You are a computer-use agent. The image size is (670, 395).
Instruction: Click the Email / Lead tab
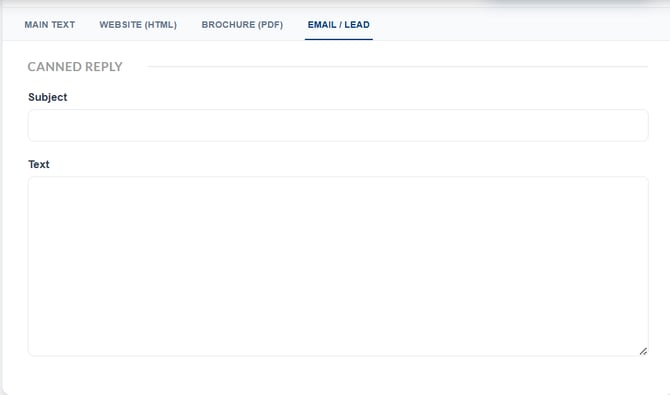(338, 25)
